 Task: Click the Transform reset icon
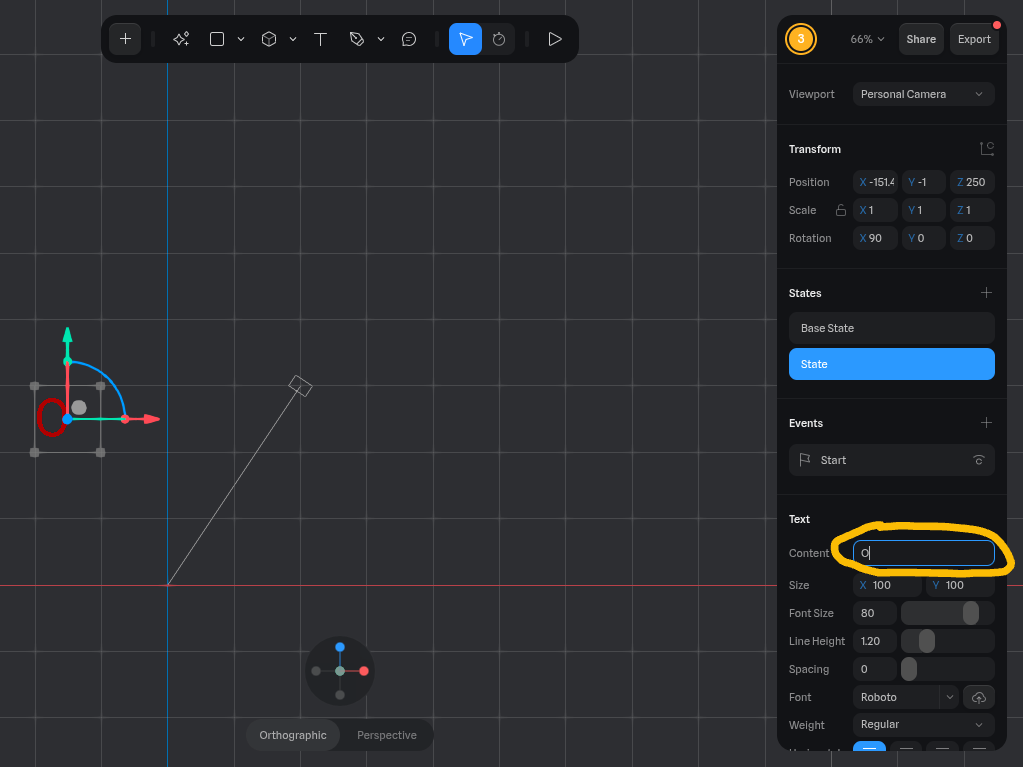tap(986, 149)
